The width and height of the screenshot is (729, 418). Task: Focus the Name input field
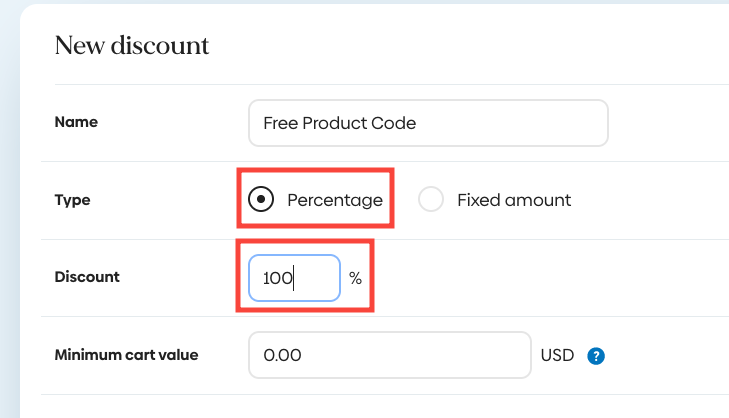[x=427, y=123]
